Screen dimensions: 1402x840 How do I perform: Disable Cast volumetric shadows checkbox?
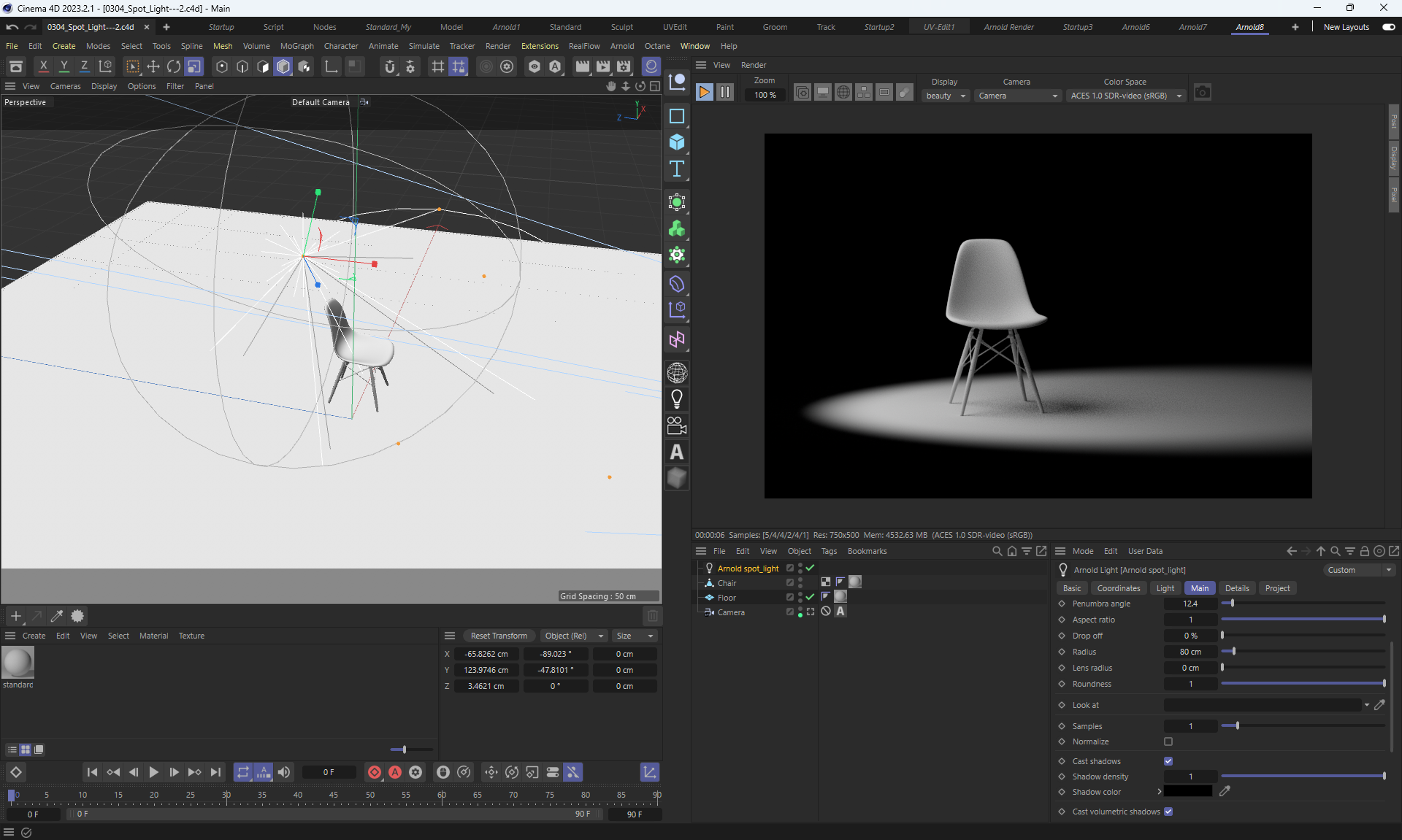point(1168,812)
